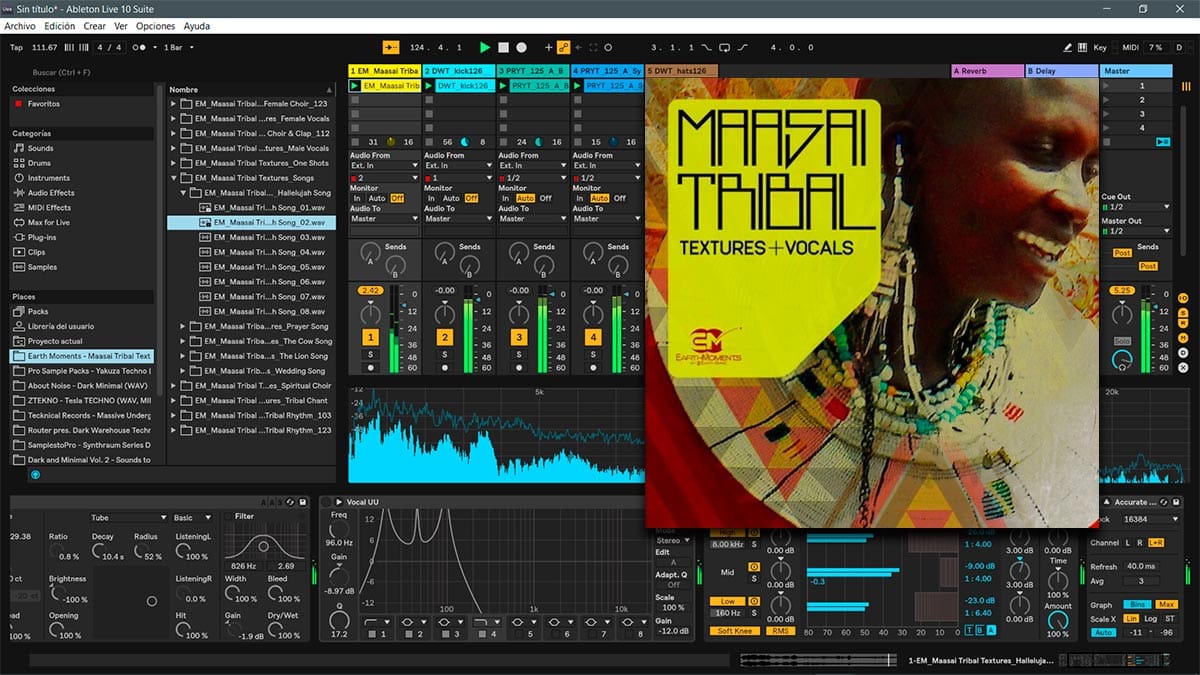Open the Master Out dropdown
The width and height of the screenshot is (1200, 675).
click(x=1136, y=231)
